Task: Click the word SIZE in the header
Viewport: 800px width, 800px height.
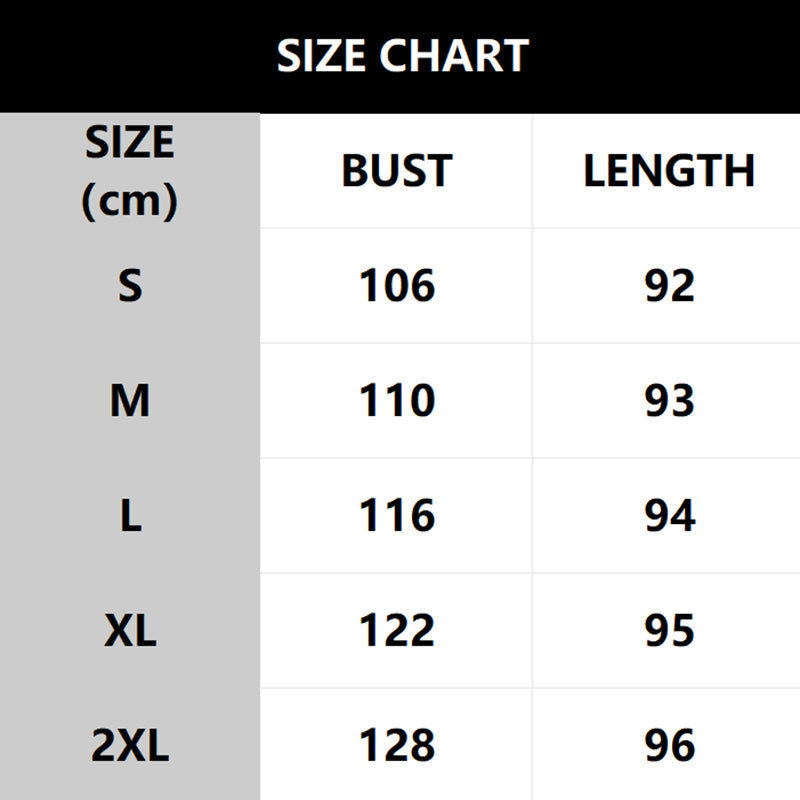Action: tap(130, 144)
